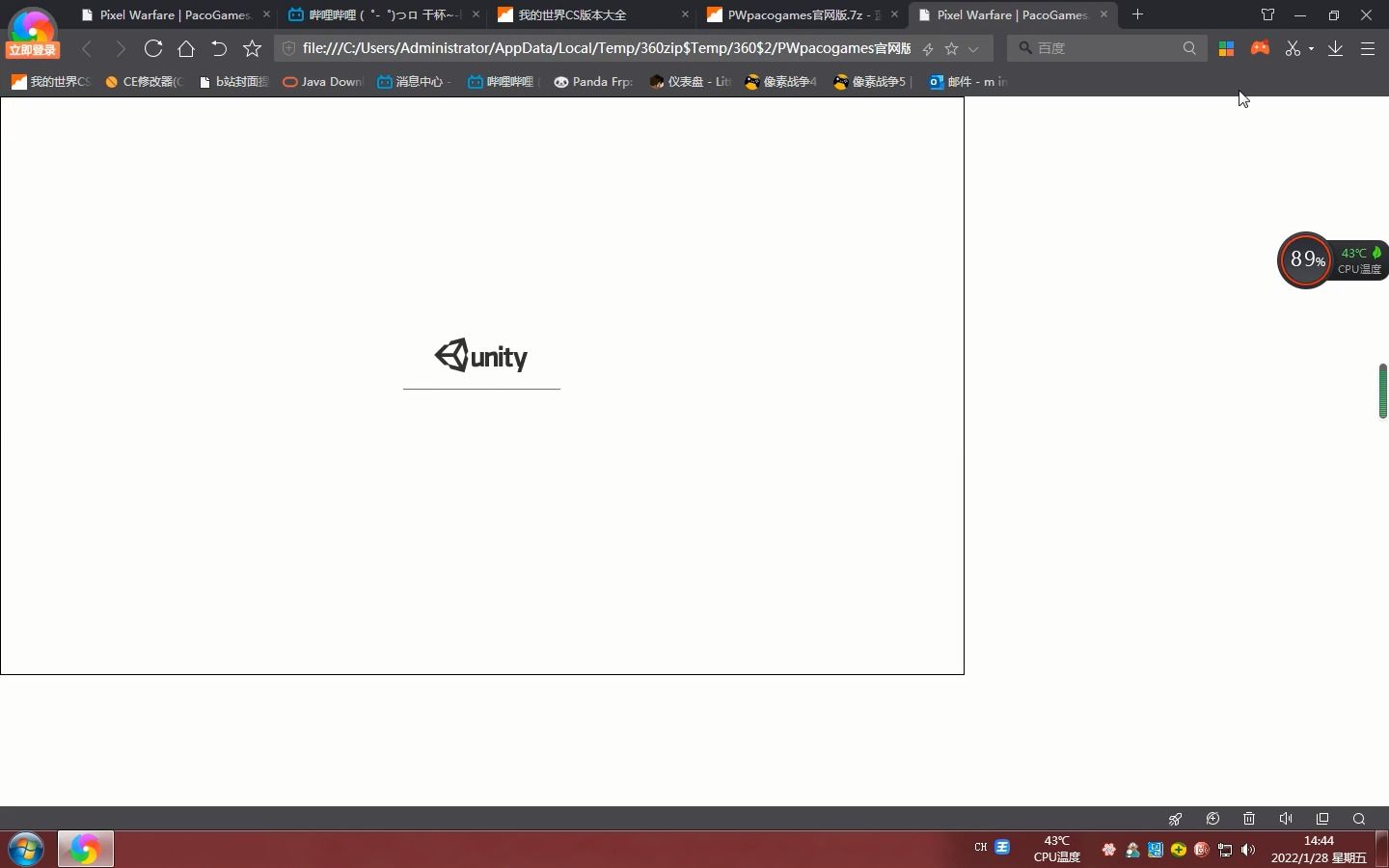Go to the Home page icon
This screenshot has height=868, width=1389.
click(x=186, y=48)
